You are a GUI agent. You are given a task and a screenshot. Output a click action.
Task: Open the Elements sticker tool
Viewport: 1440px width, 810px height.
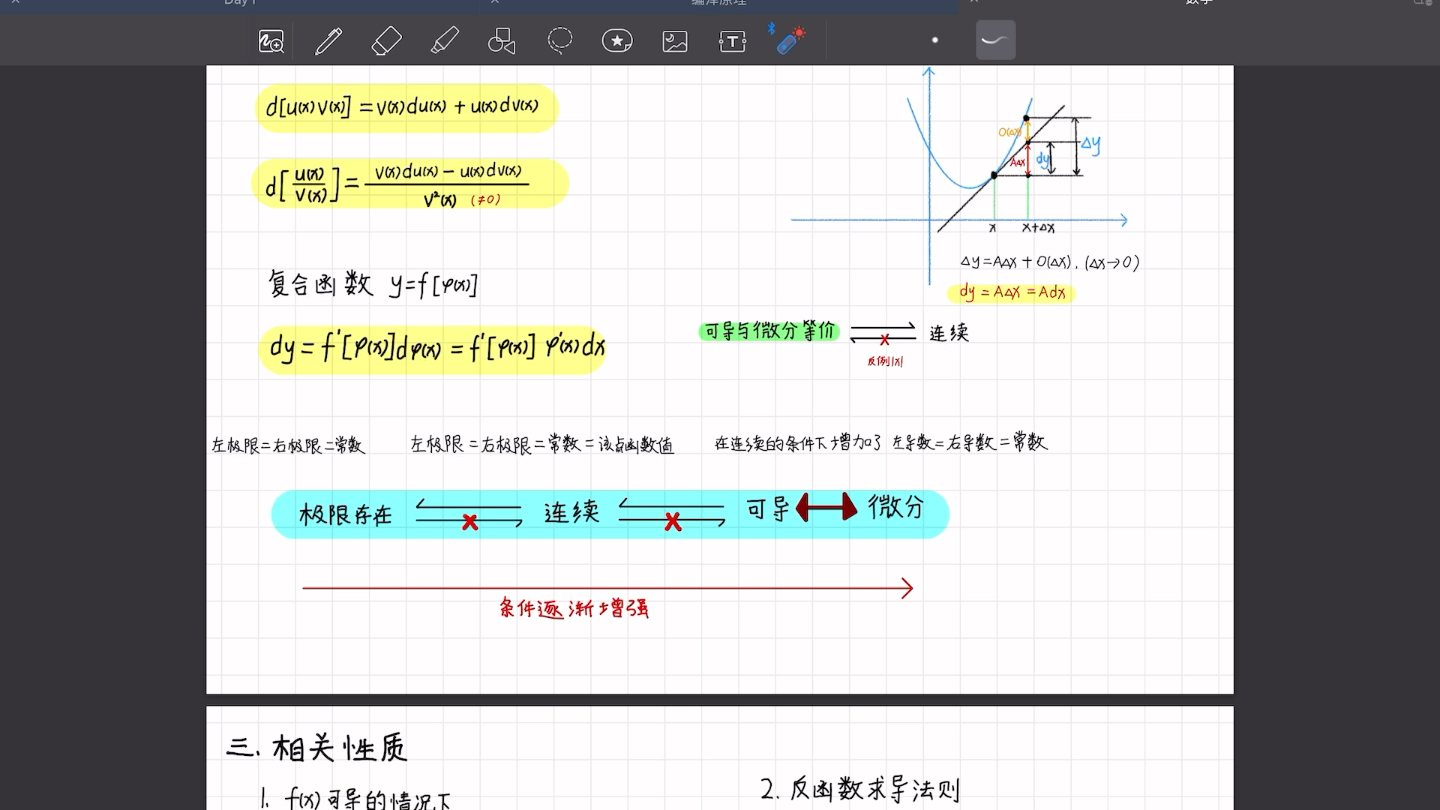617,40
